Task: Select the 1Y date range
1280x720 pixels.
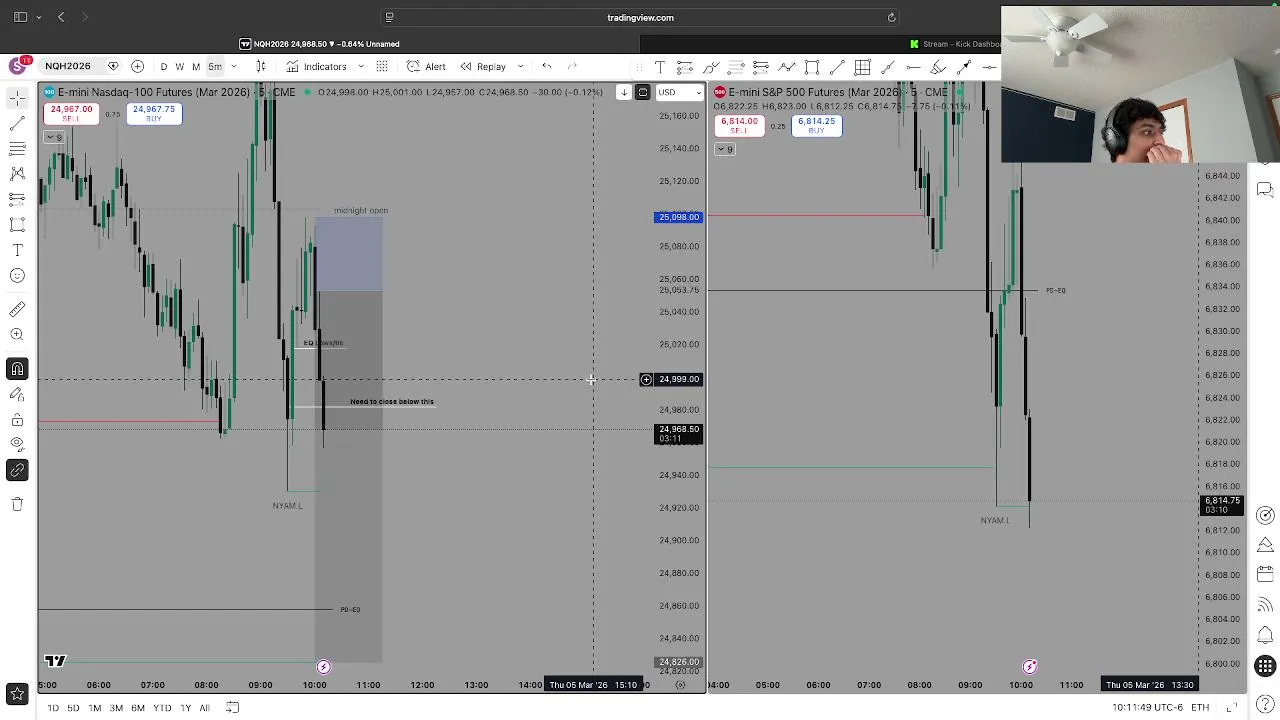Action: pos(185,708)
